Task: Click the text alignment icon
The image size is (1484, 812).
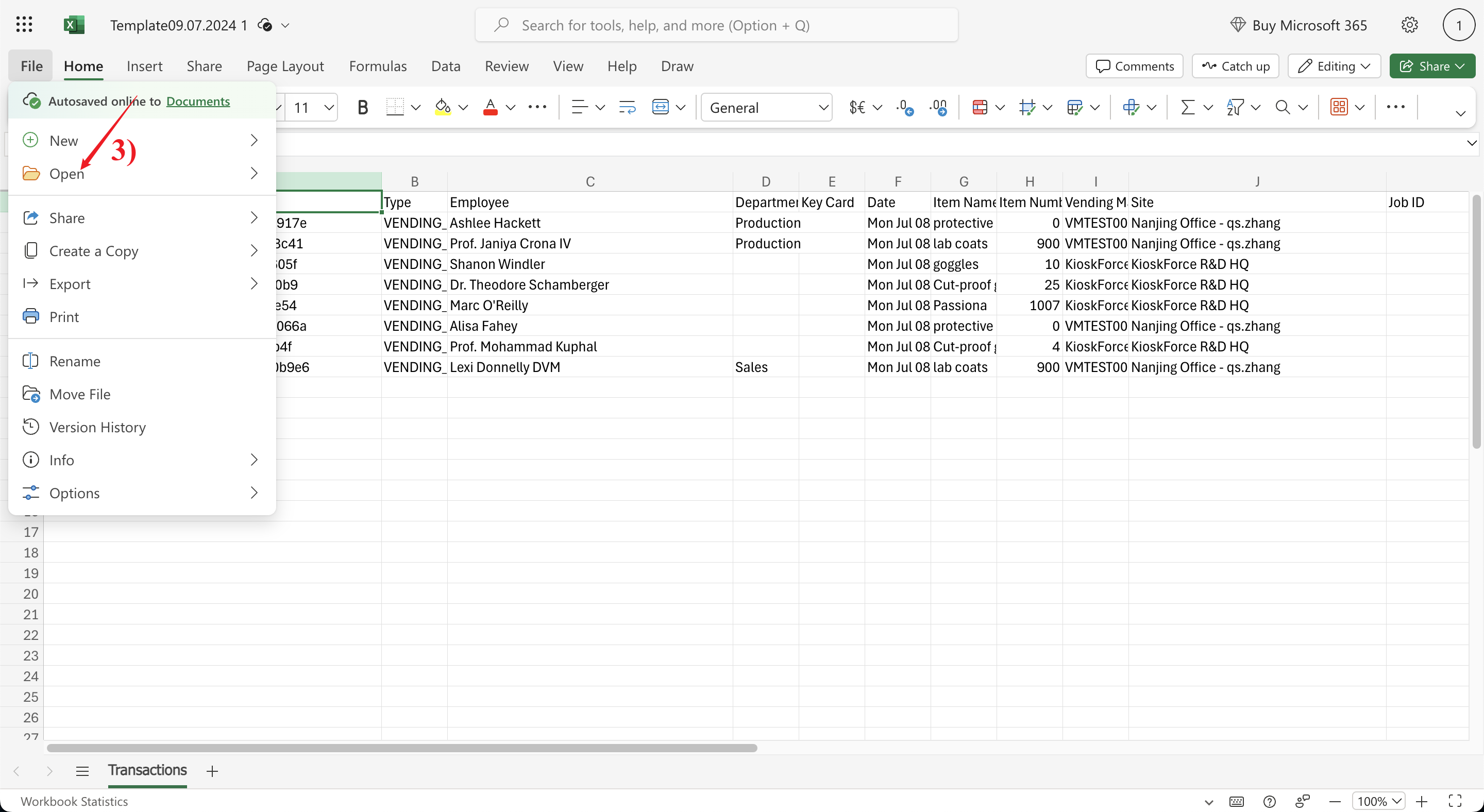Action: point(580,107)
